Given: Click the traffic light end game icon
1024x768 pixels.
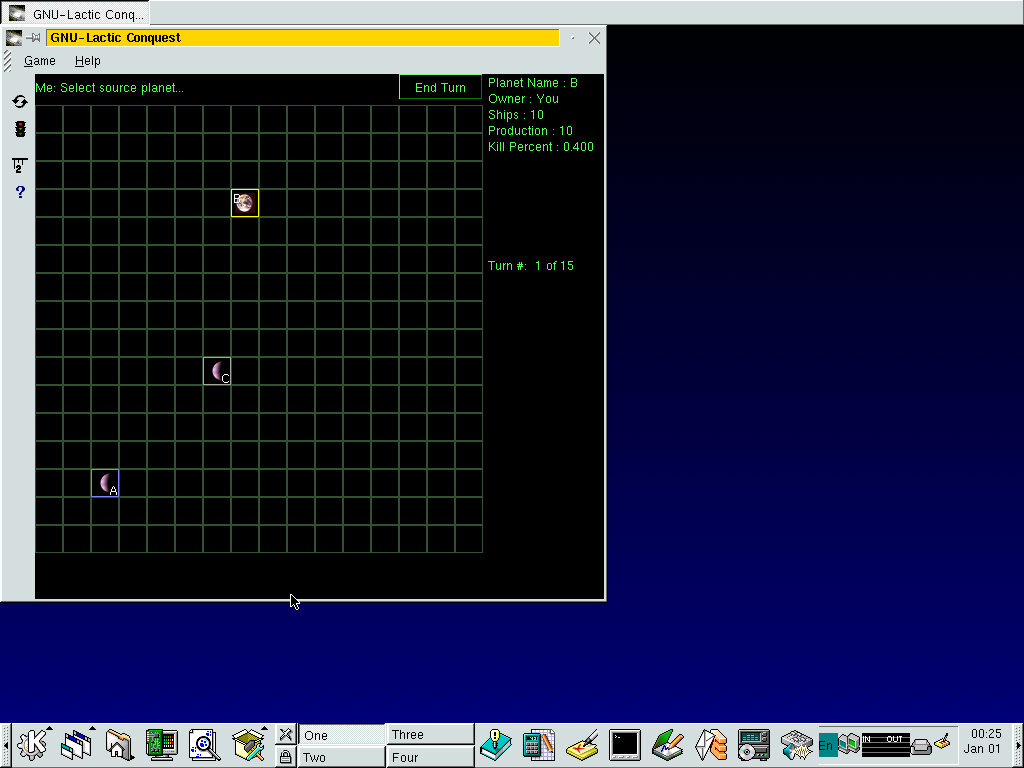Looking at the screenshot, I should (20, 129).
